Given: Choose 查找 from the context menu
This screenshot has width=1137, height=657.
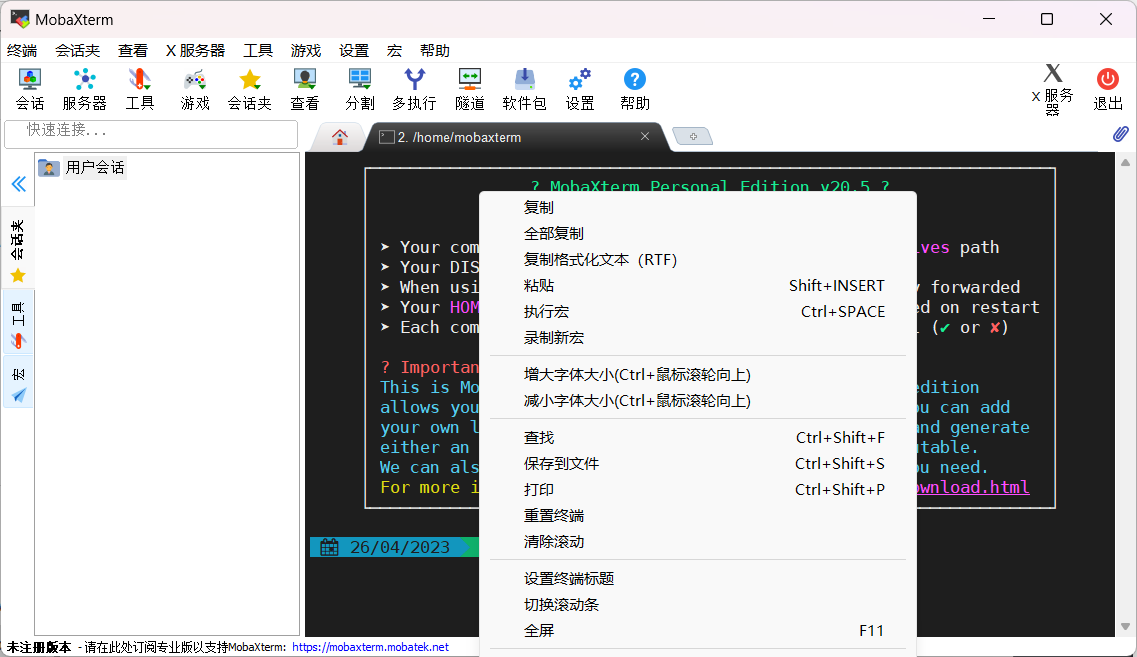Looking at the screenshot, I should point(698,438).
